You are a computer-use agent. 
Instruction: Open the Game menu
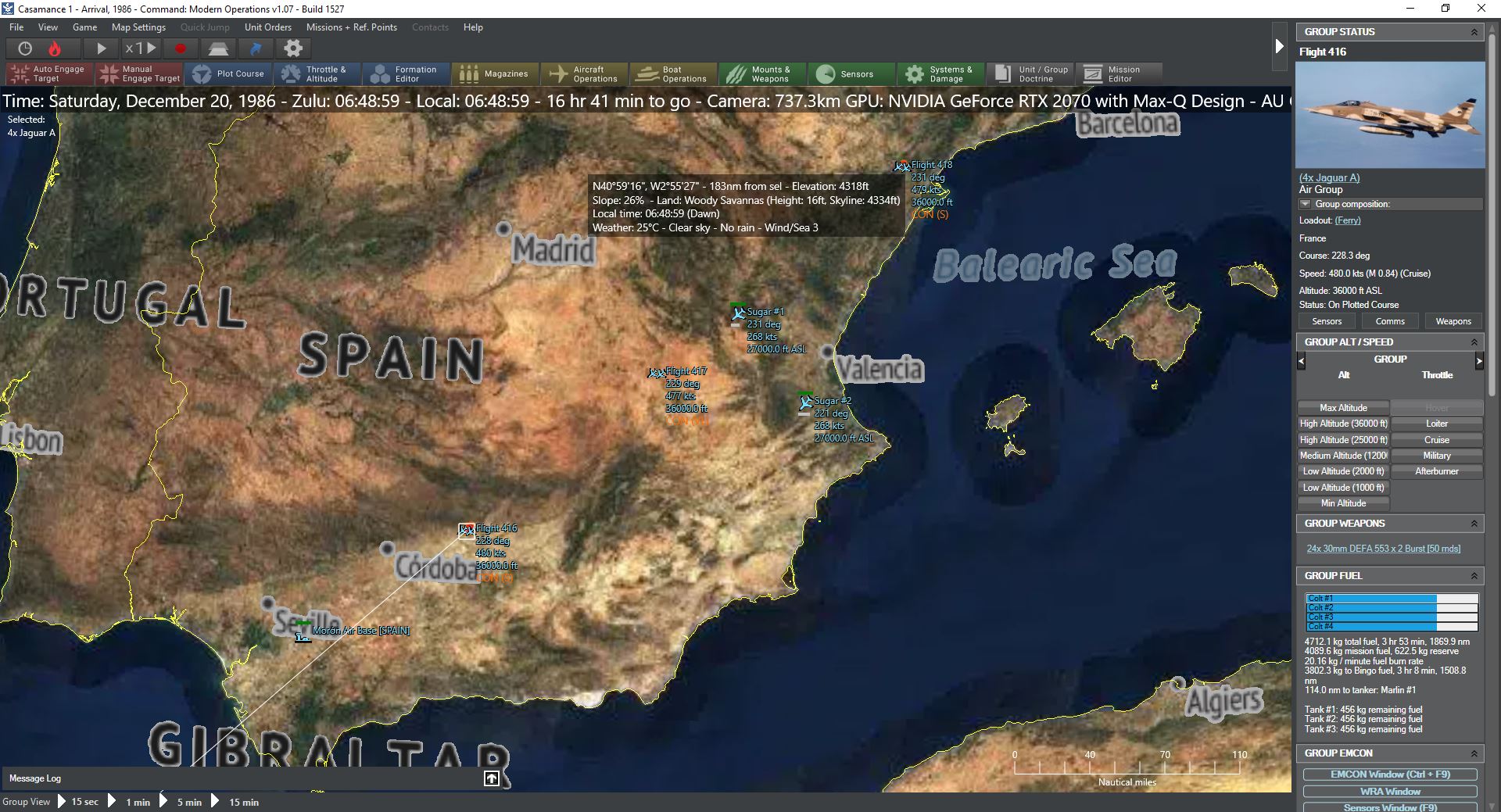click(x=84, y=27)
